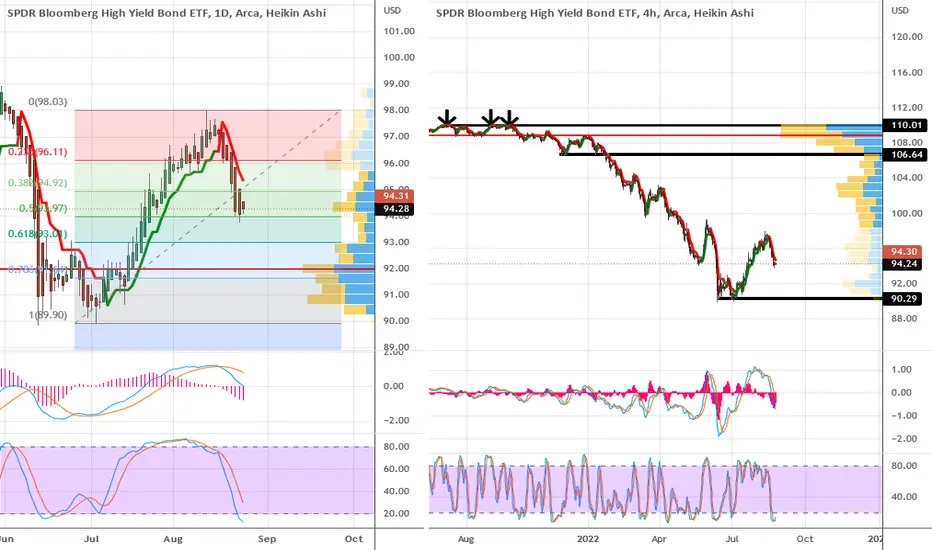Click the 98.00 price axis value on 1D chart
Viewport: 932px width, 550px height.
pos(396,110)
